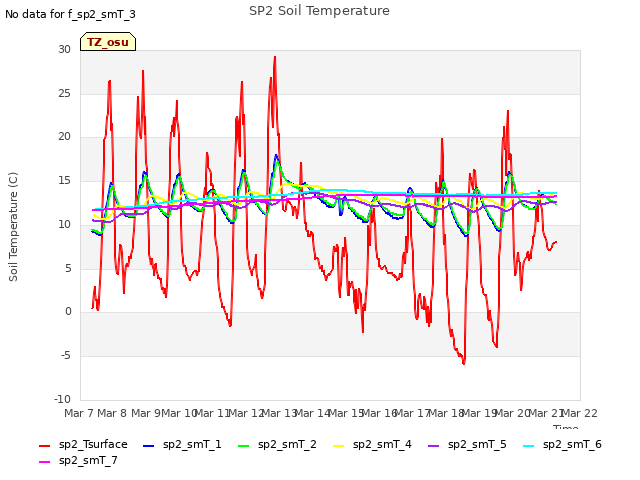This screenshot has height=480, width=640.
Task: Click the TZ_osu annotation label
Action: click(x=108, y=42)
